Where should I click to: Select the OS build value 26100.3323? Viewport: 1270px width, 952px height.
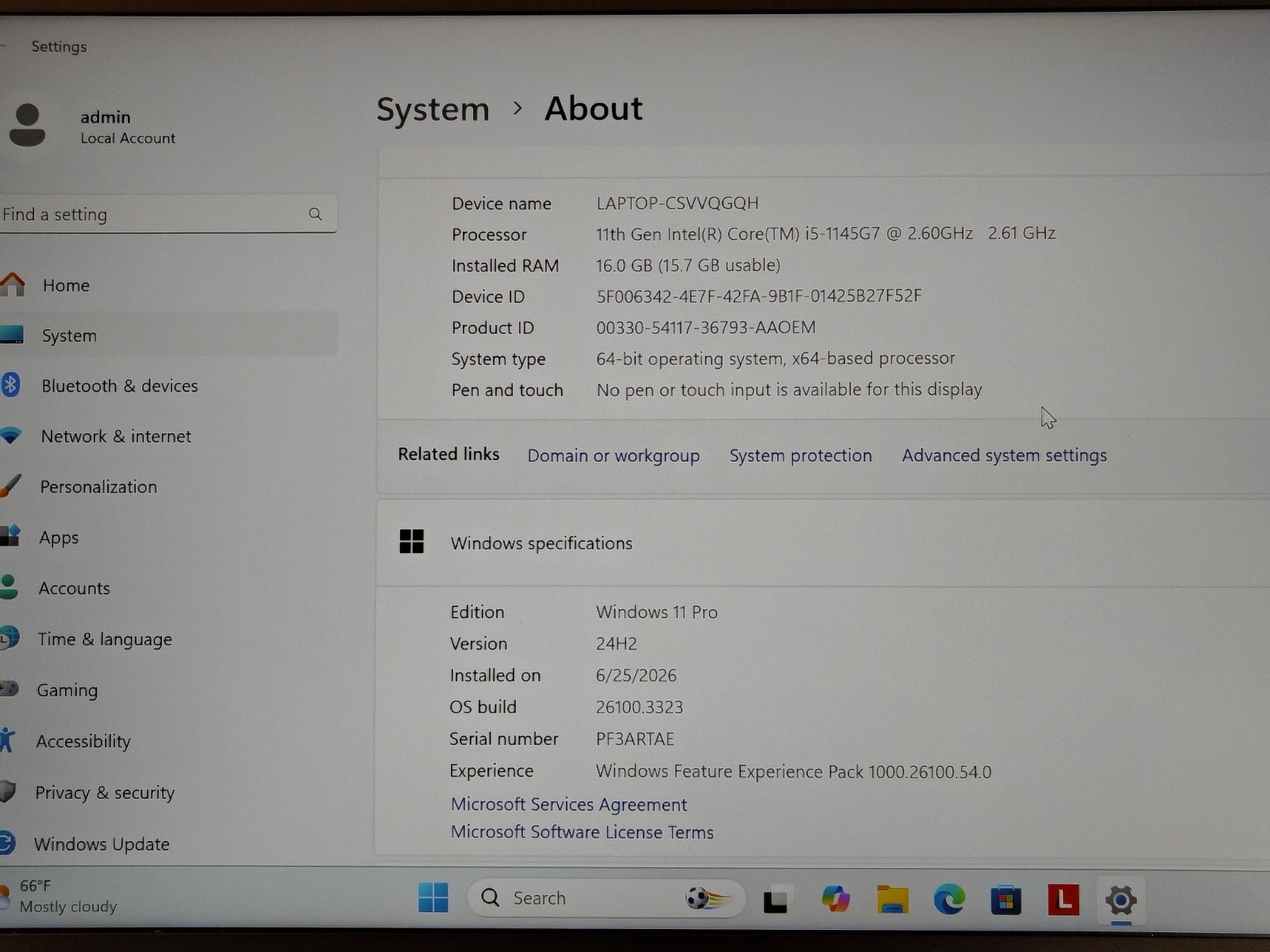pos(639,708)
